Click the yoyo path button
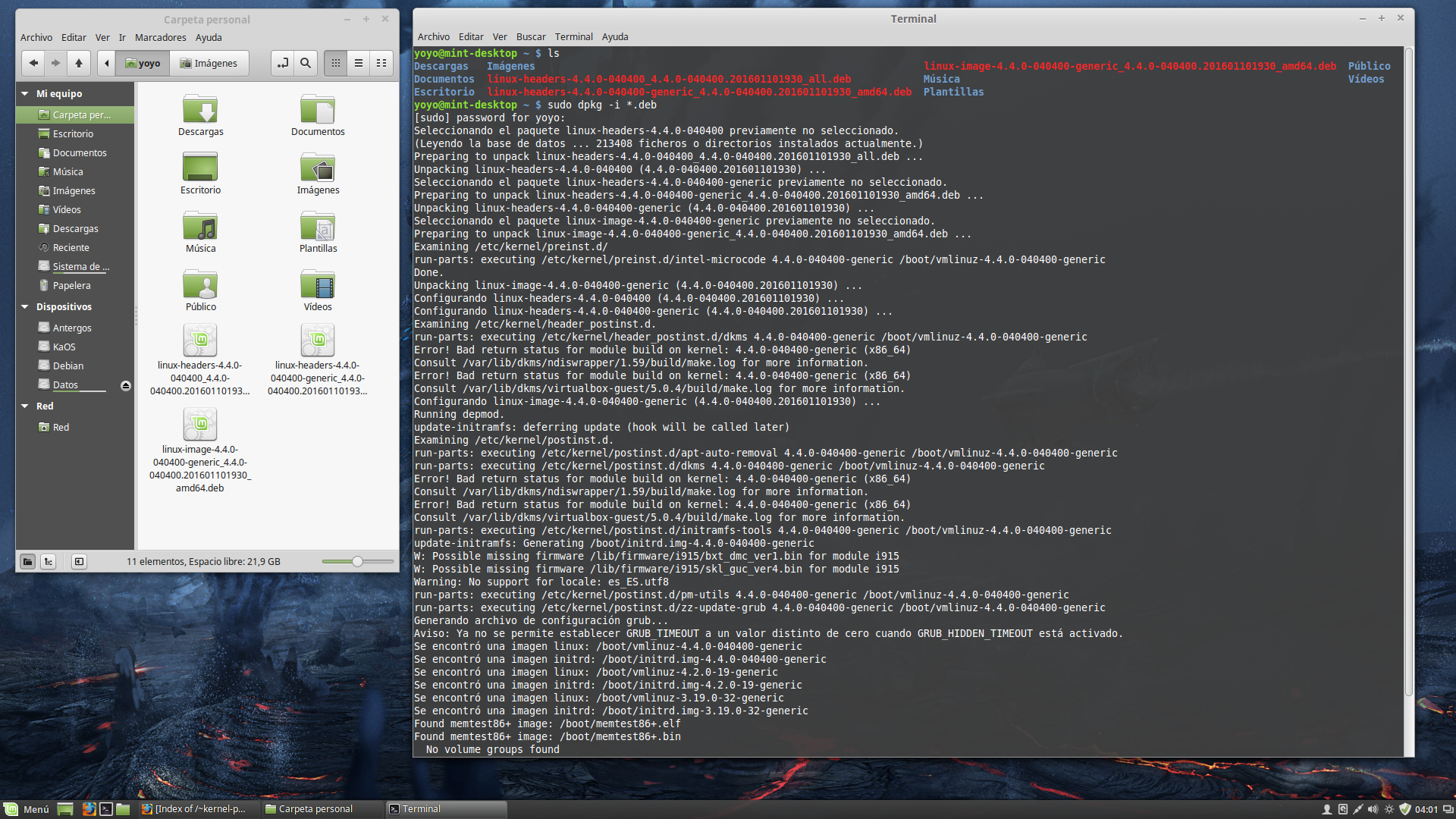 coord(143,63)
